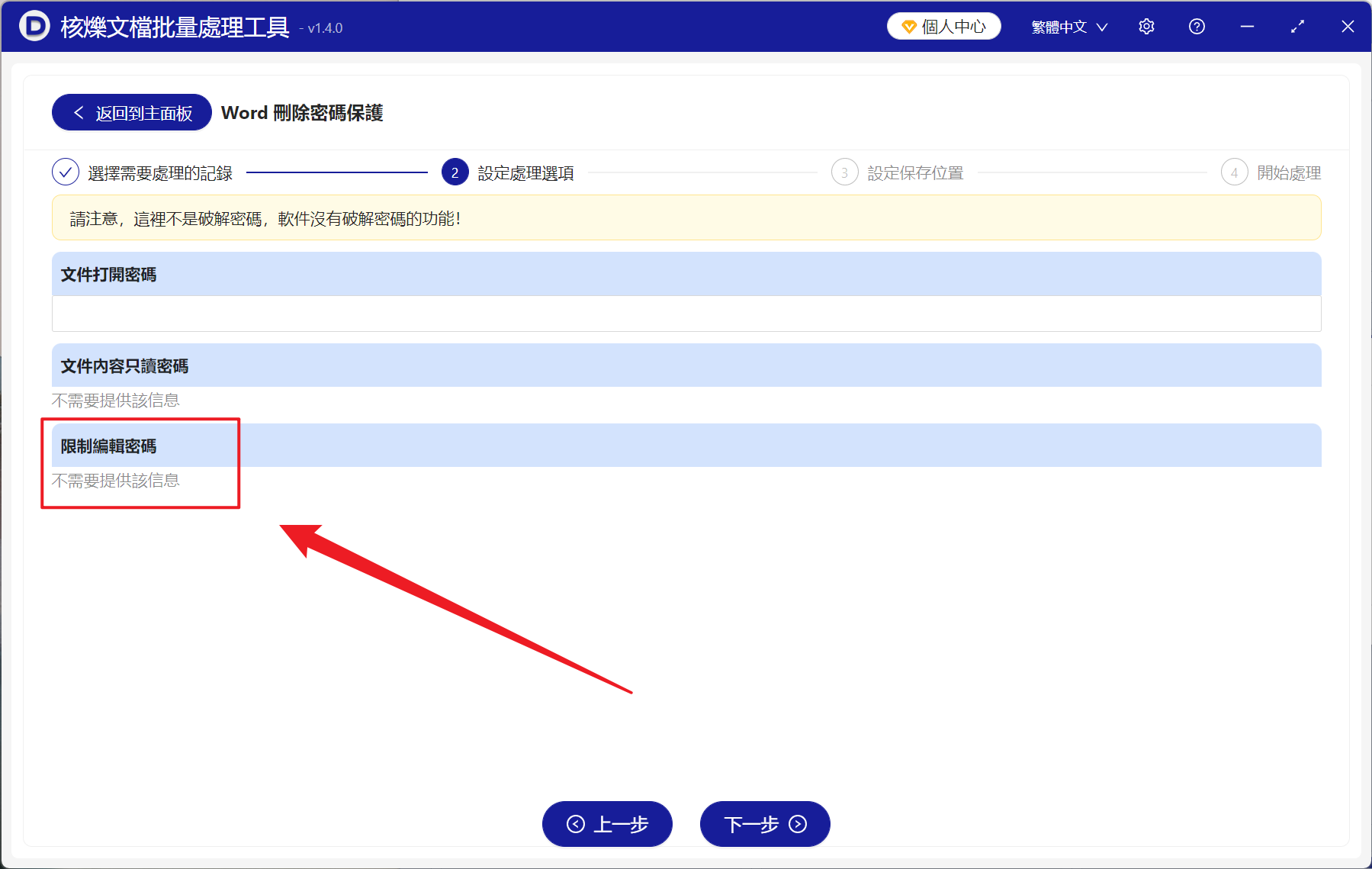Click the 文件打開密碼 section header
The width and height of the screenshot is (1372, 869).
tap(686, 274)
